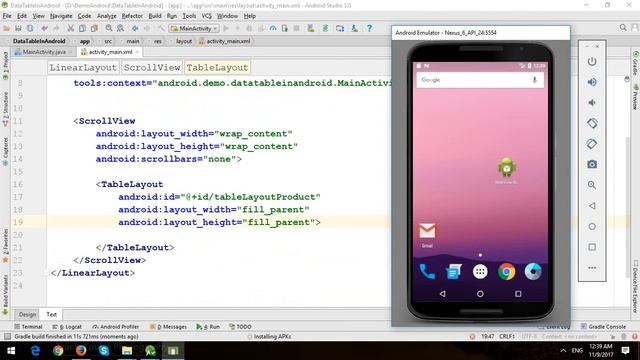Tap Recents square in emulator navigation bar
Viewport: 640px width, 360px height.
pos(518,294)
